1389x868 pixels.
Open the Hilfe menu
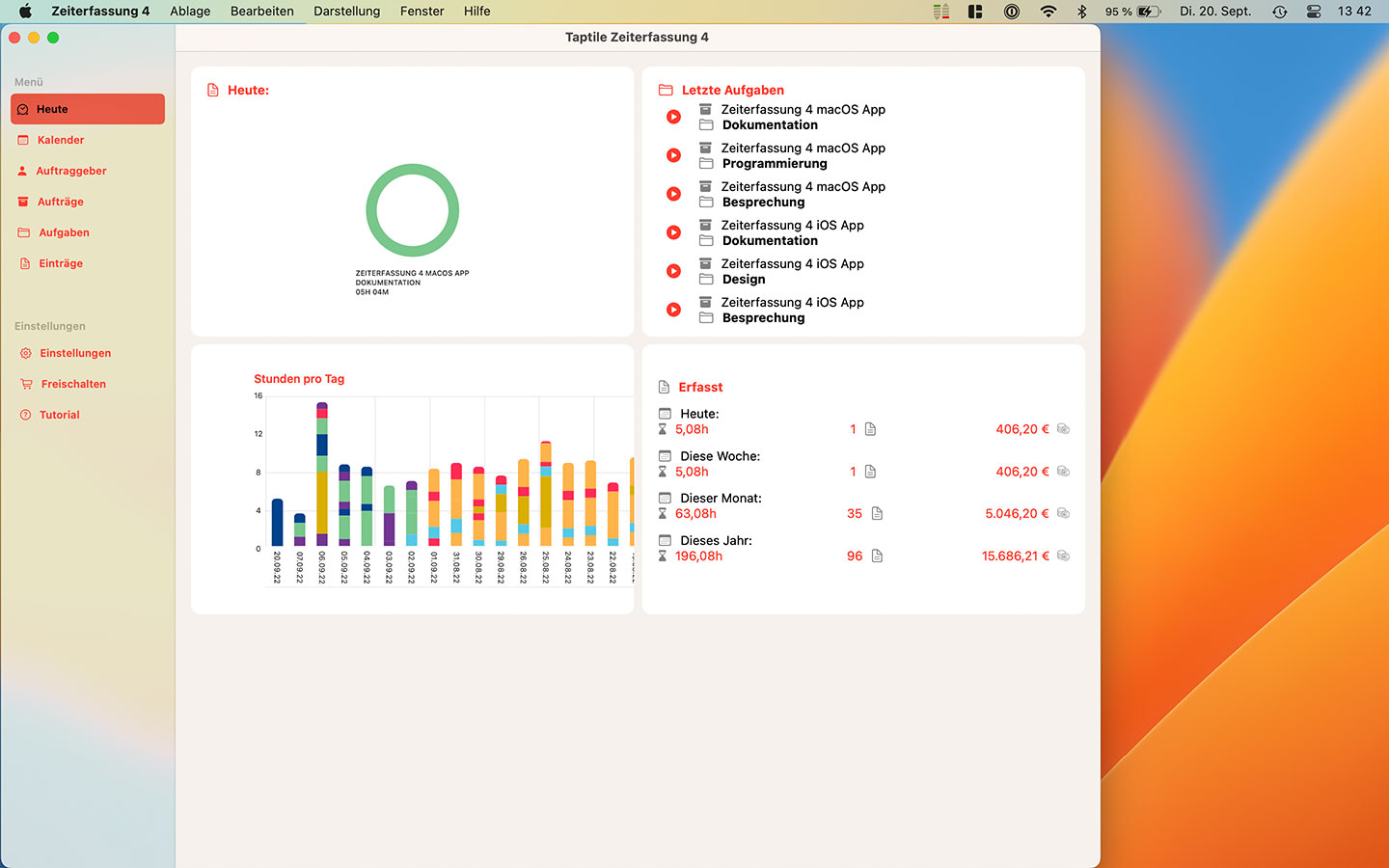point(477,12)
